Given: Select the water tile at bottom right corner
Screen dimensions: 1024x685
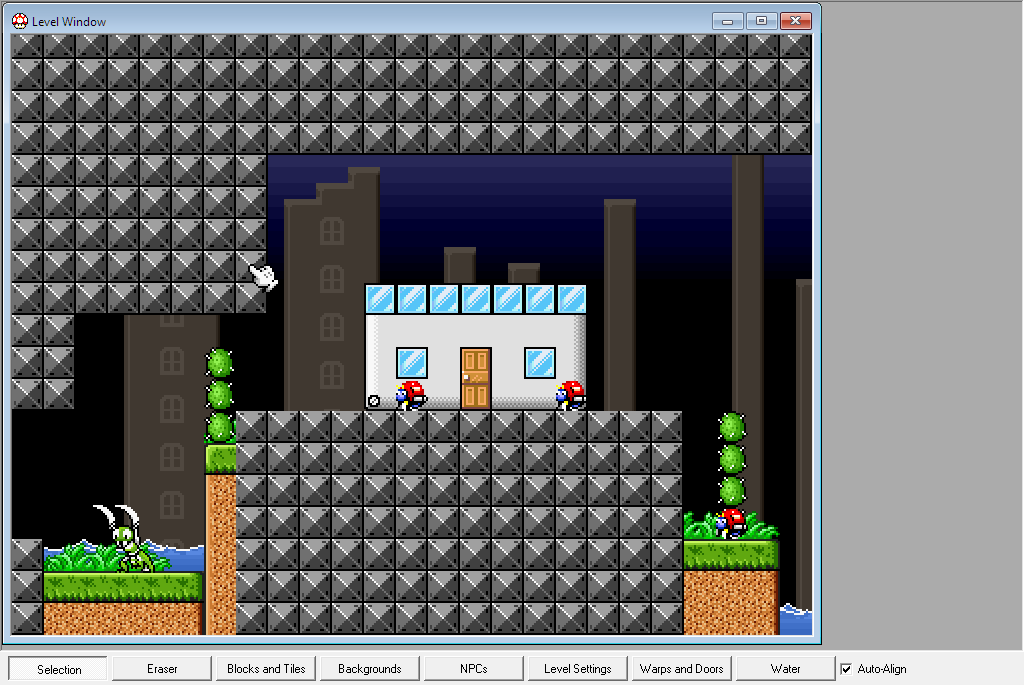Looking at the screenshot, I should pyautogui.click(x=796, y=620).
